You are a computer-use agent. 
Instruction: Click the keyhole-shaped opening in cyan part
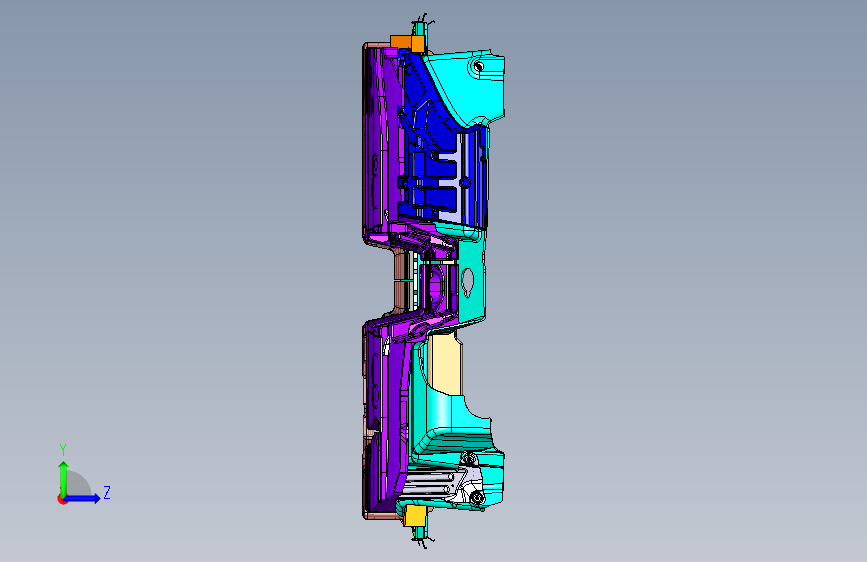pos(468,283)
